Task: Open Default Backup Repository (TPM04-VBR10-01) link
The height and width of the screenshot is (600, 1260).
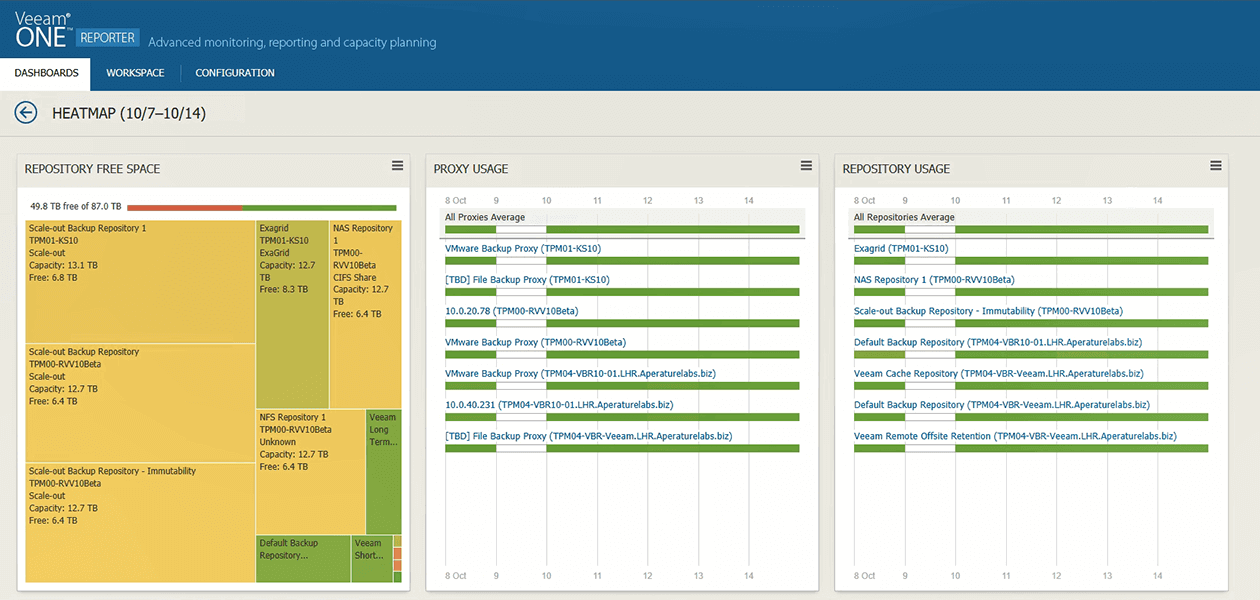Action: tap(998, 342)
